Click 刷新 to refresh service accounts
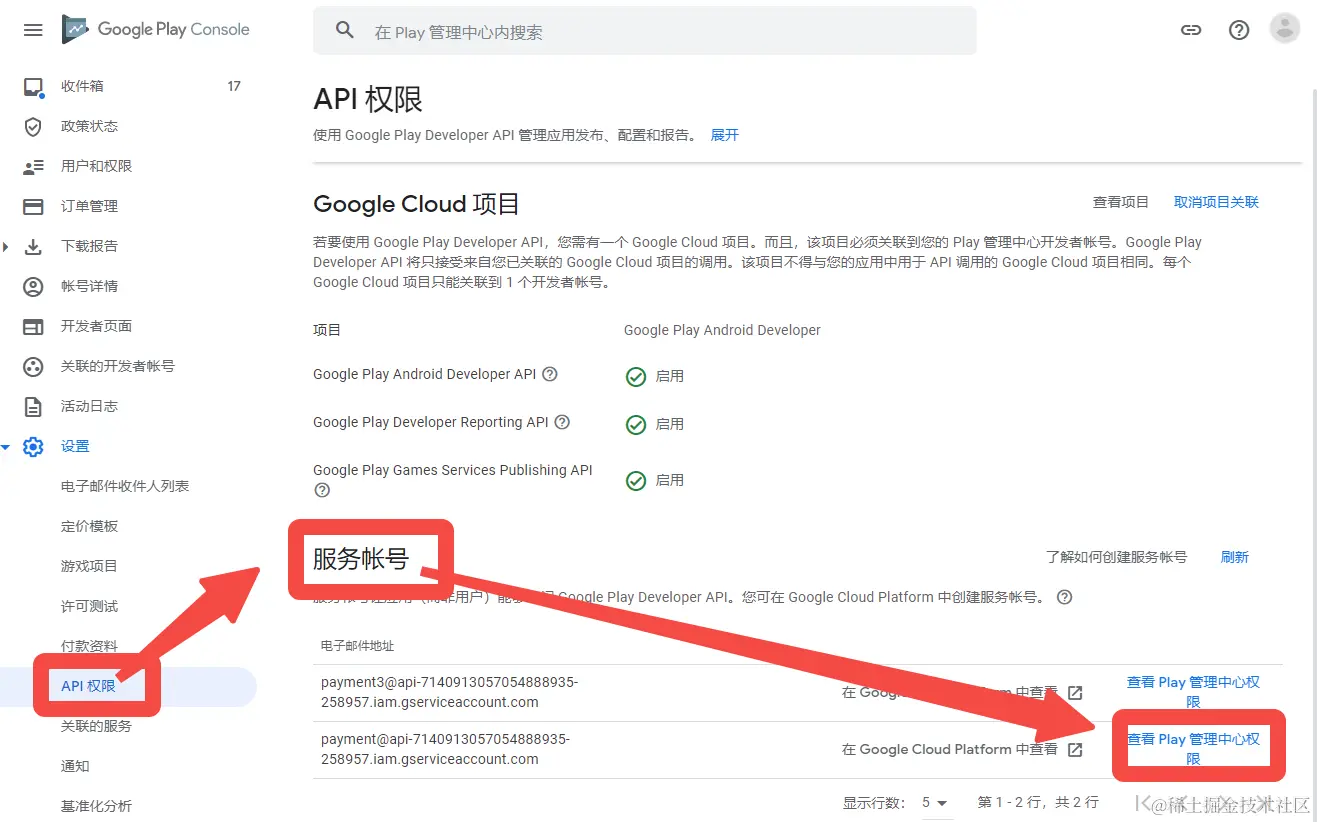1317x822 pixels. [1235, 557]
